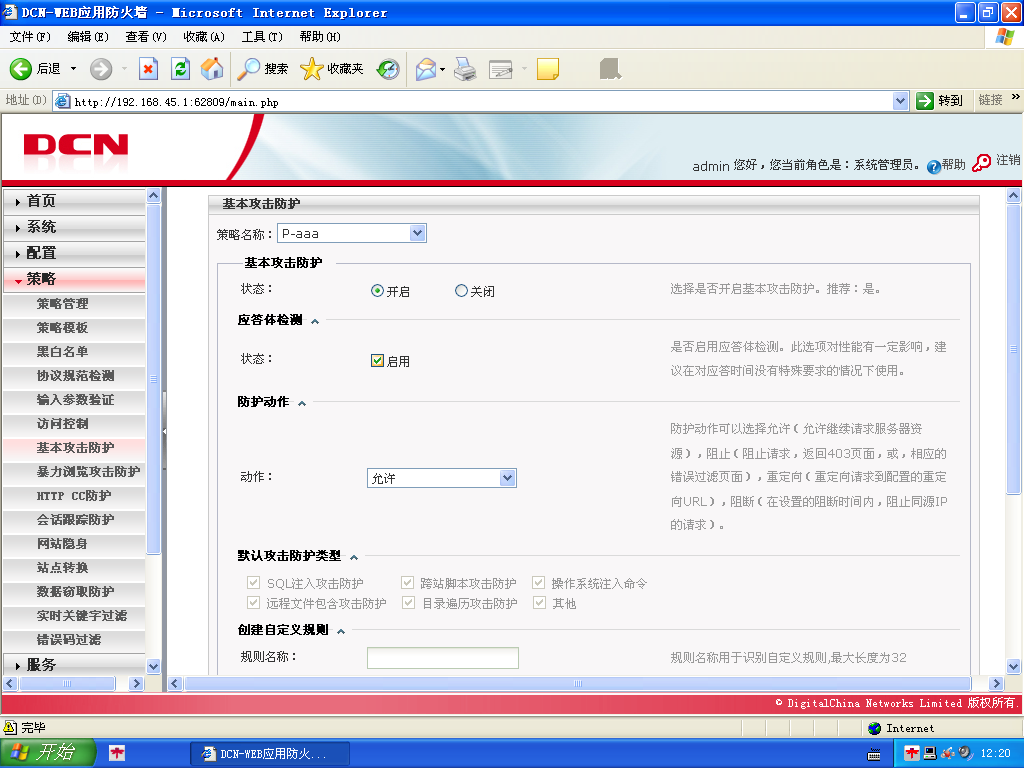Image resolution: width=1024 pixels, height=768 pixels.
Task: Select the 开启 status radio button
Action: coord(377,291)
